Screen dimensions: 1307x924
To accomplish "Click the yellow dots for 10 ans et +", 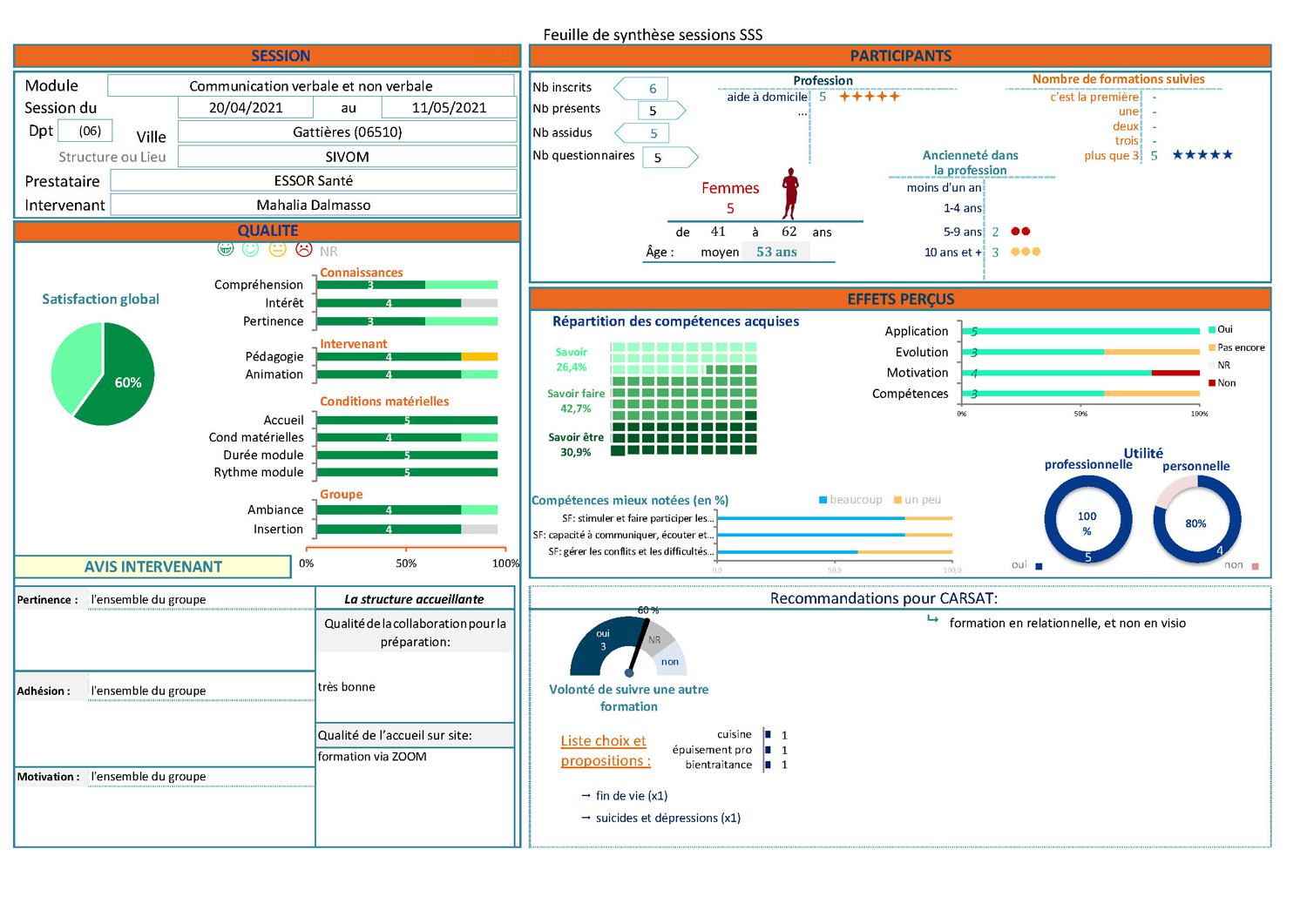I will click(x=1026, y=252).
